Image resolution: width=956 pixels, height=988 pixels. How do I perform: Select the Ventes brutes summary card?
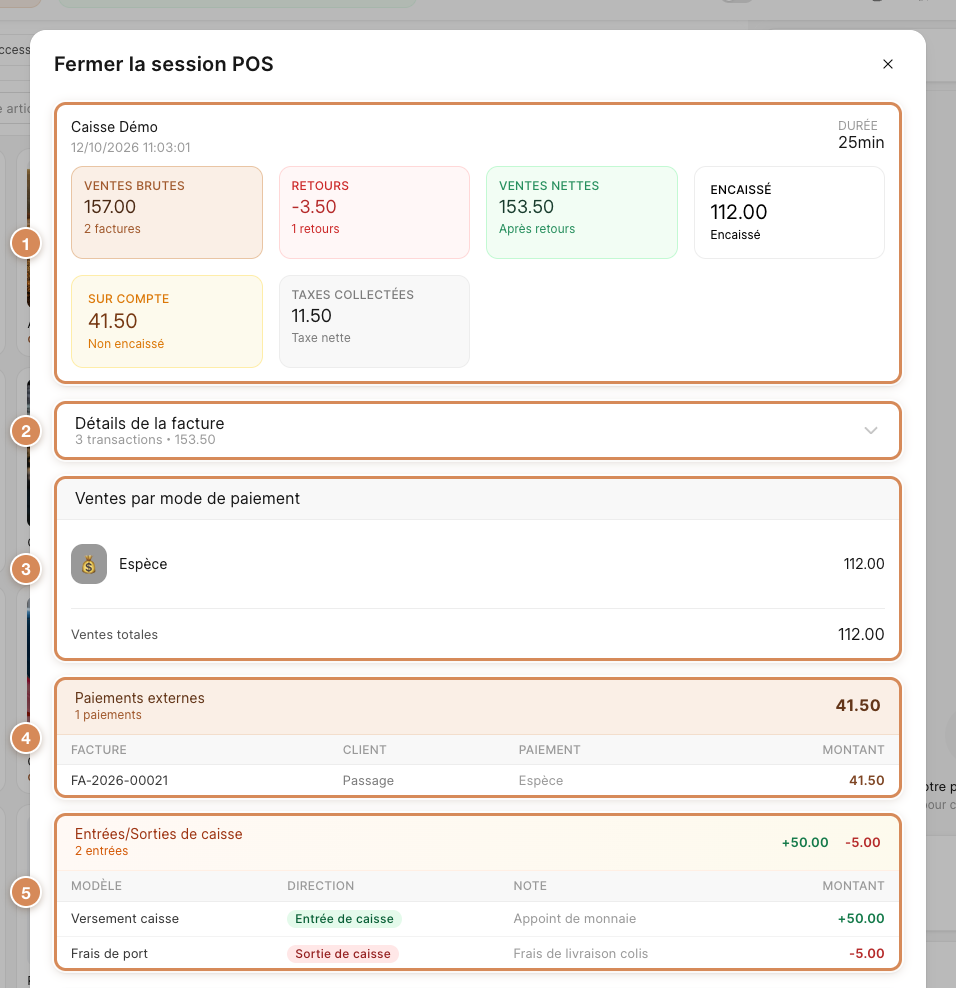[167, 212]
